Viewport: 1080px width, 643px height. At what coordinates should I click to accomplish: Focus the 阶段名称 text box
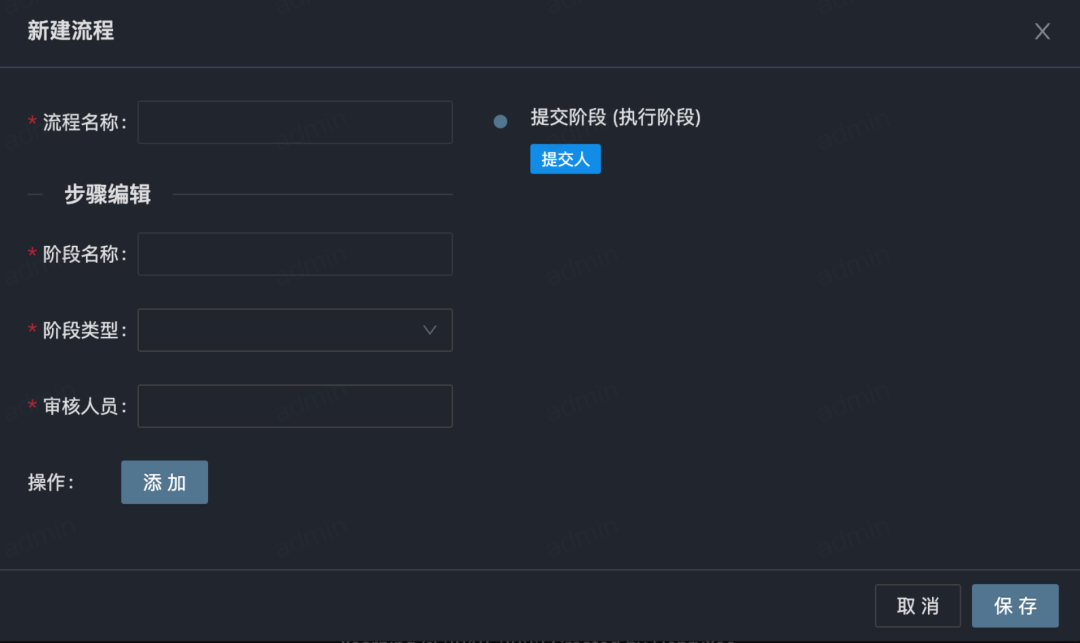coord(295,254)
